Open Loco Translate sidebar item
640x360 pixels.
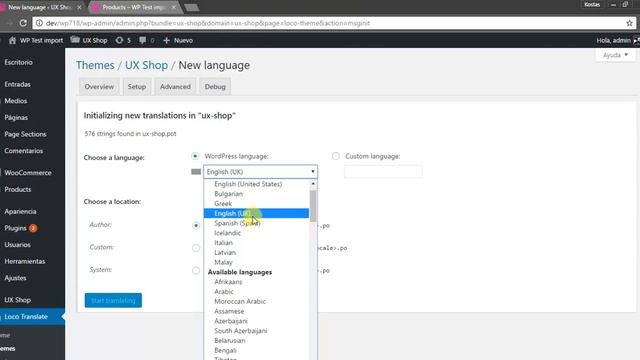pyautogui.click(x=32, y=317)
